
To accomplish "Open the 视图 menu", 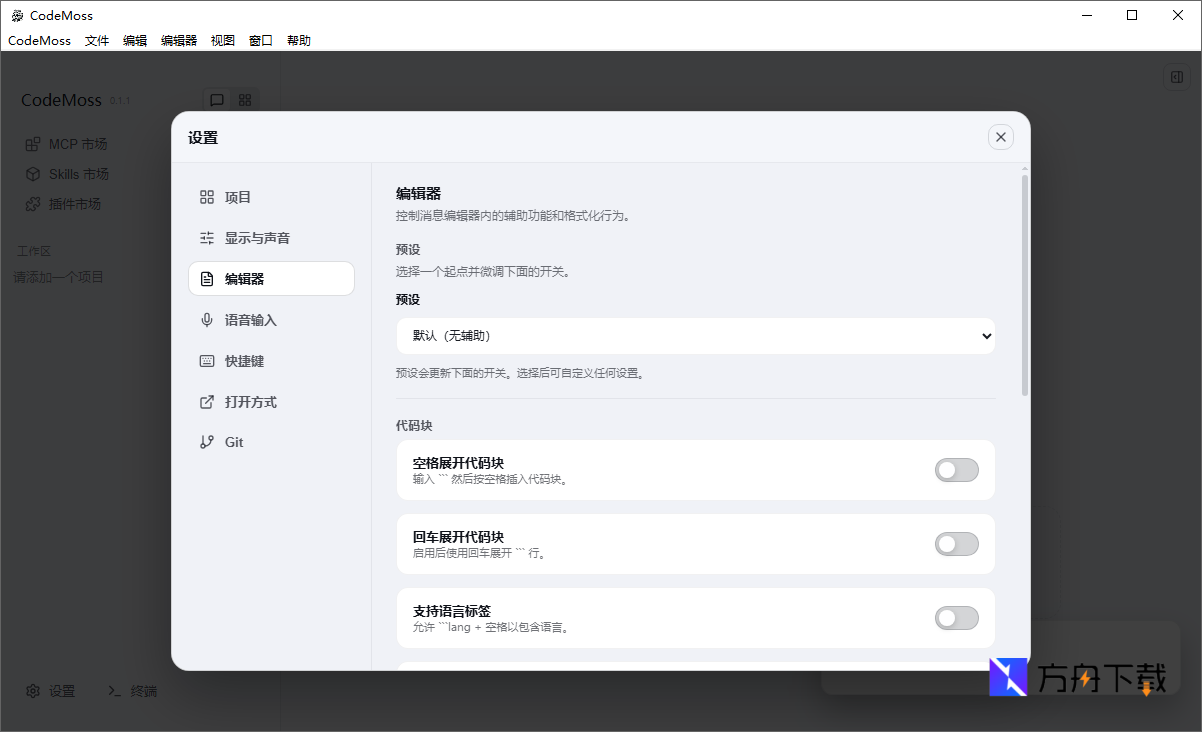I will coord(223,41).
